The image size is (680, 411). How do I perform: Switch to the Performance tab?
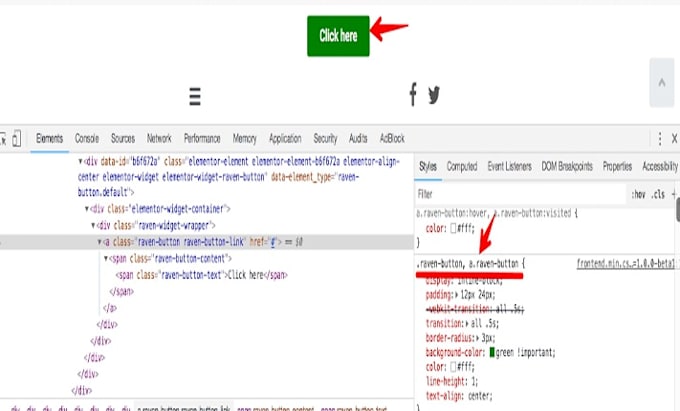tap(202, 139)
